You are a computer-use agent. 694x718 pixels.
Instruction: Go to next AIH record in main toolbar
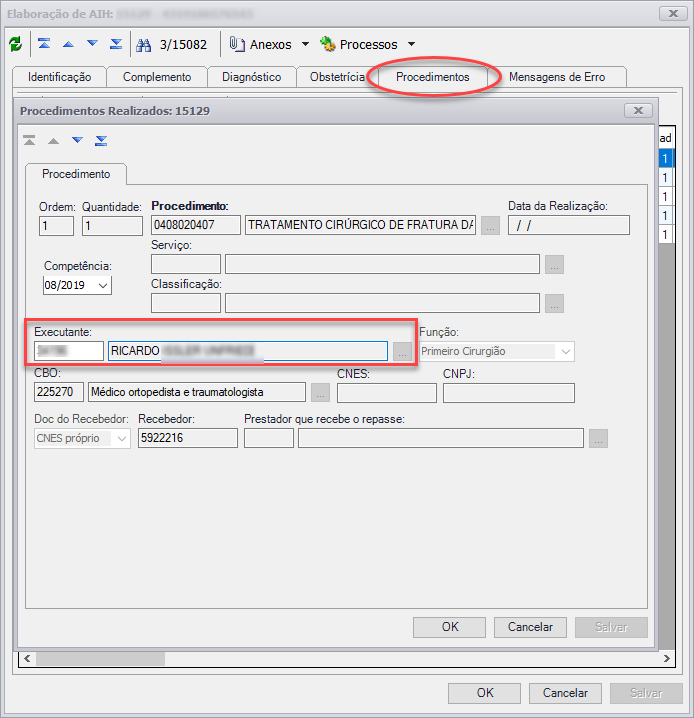pos(92,44)
